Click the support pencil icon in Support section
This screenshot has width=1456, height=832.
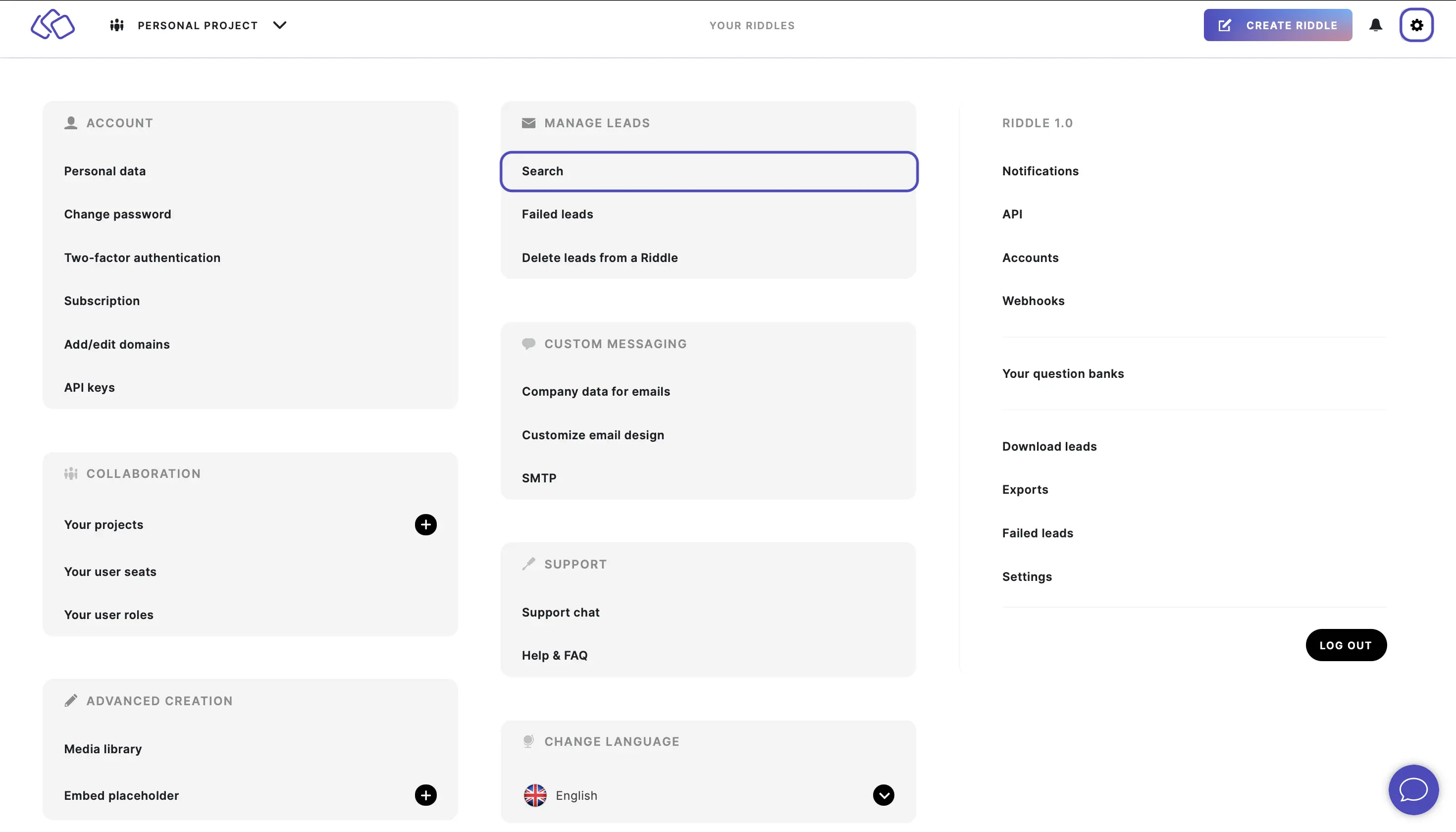click(528, 564)
